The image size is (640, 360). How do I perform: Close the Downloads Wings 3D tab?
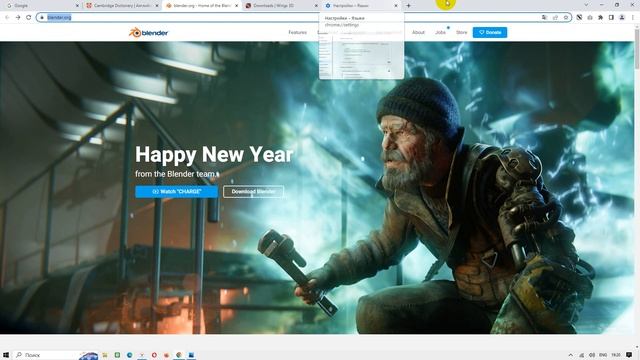pos(316,6)
